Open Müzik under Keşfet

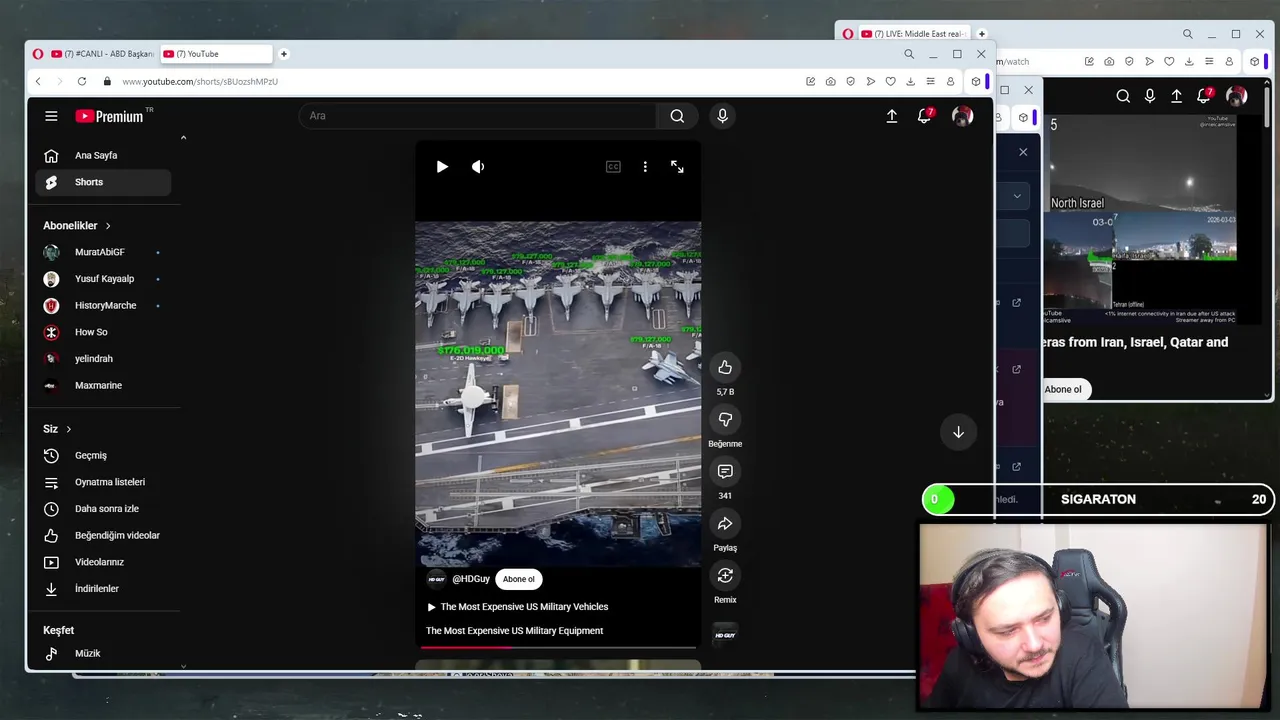[x=104, y=653]
